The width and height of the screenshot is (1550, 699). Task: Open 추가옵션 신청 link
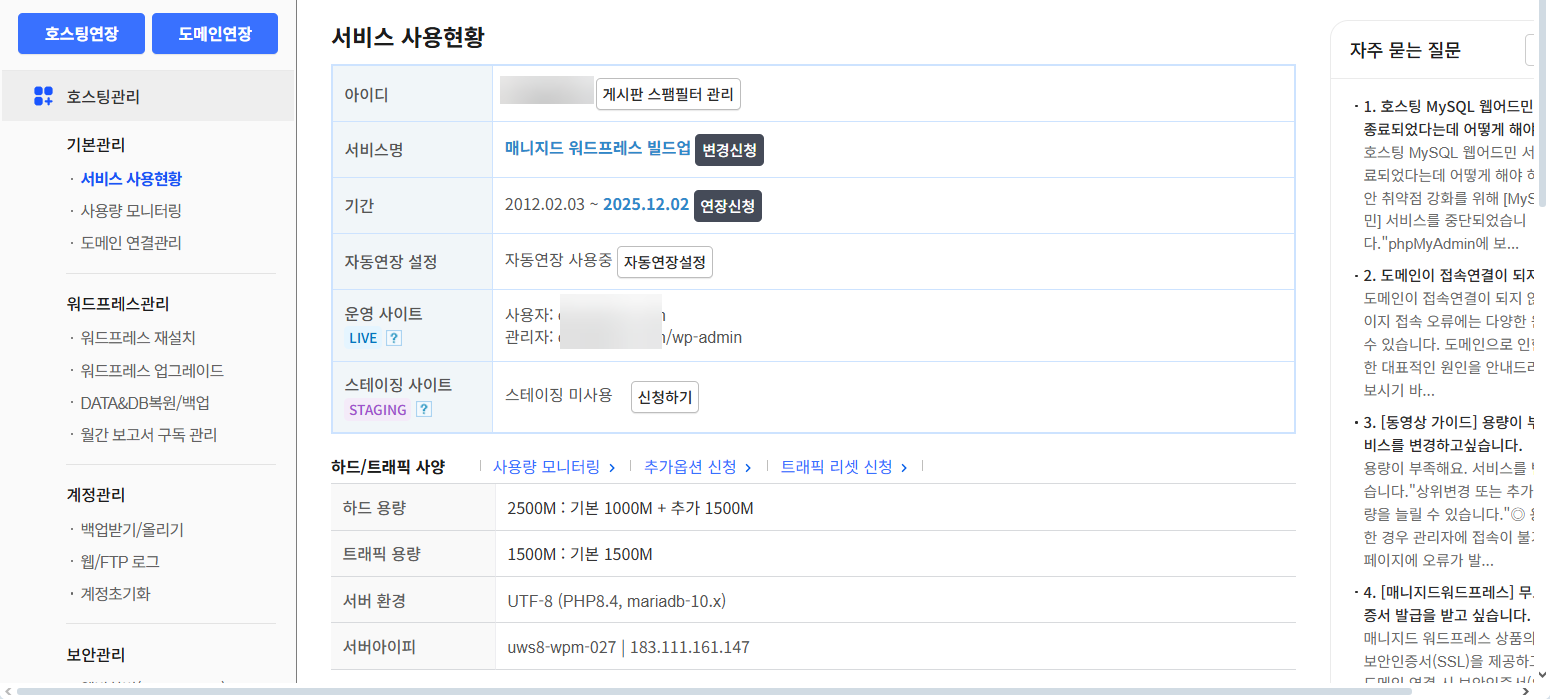(x=698, y=467)
